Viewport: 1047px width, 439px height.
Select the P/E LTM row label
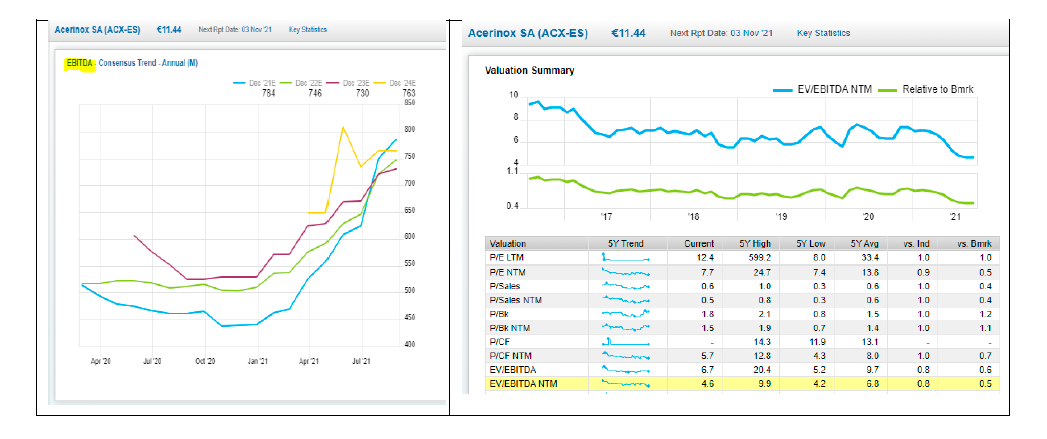[507, 257]
